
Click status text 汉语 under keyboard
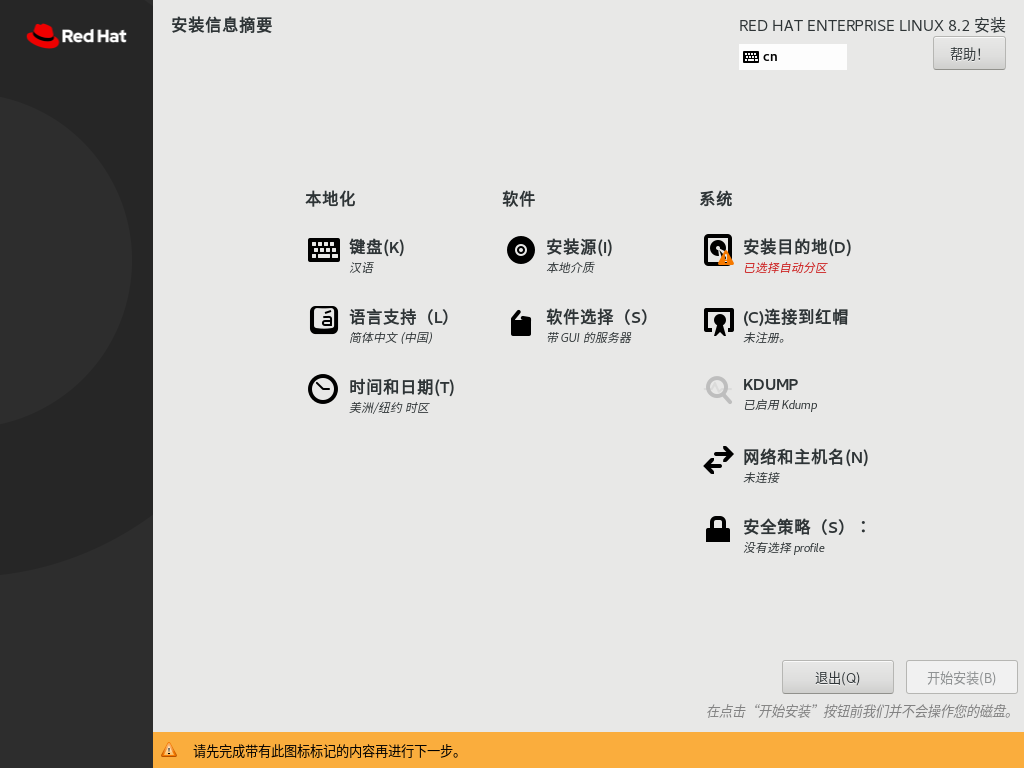coord(361,268)
